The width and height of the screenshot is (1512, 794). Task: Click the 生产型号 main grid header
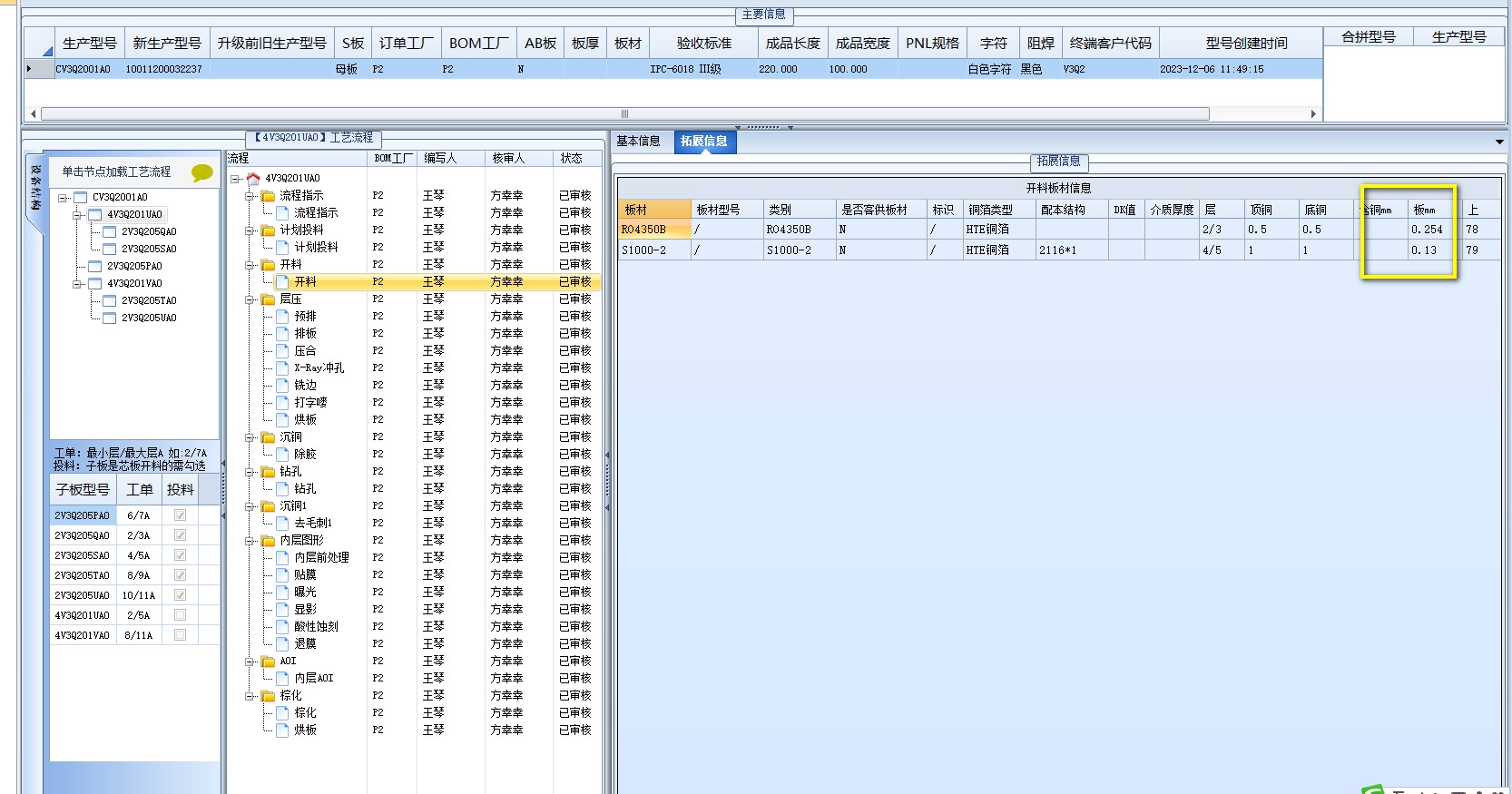(x=89, y=44)
